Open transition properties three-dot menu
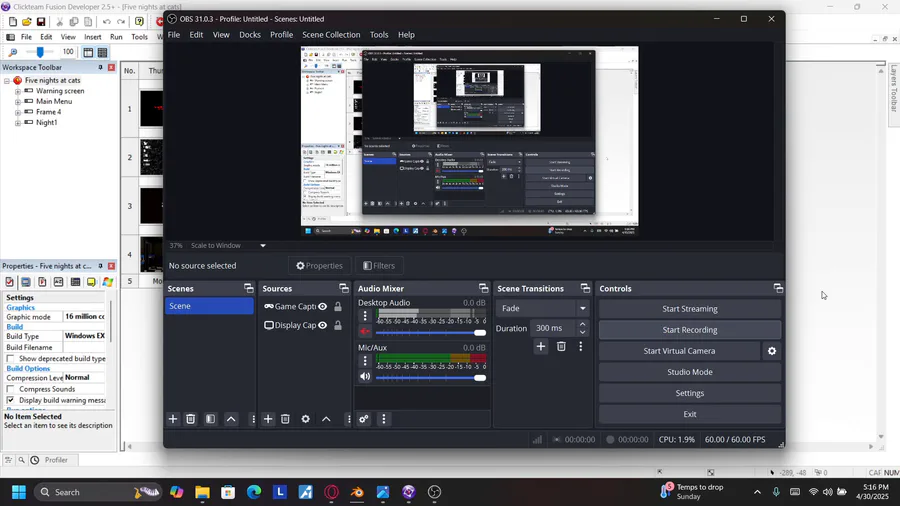This screenshot has height=506, width=900. tap(581, 347)
